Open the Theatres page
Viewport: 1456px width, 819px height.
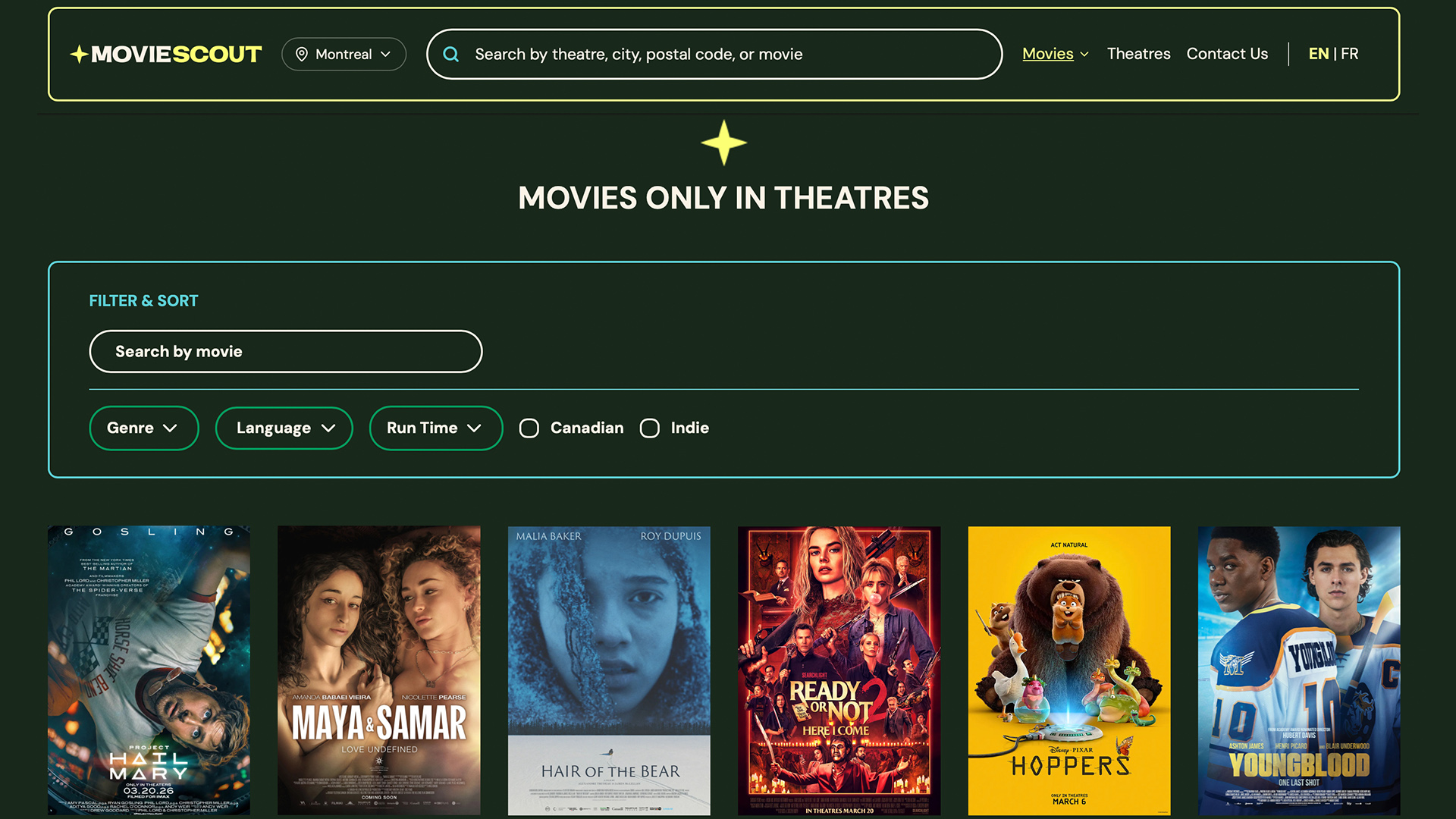1138,54
